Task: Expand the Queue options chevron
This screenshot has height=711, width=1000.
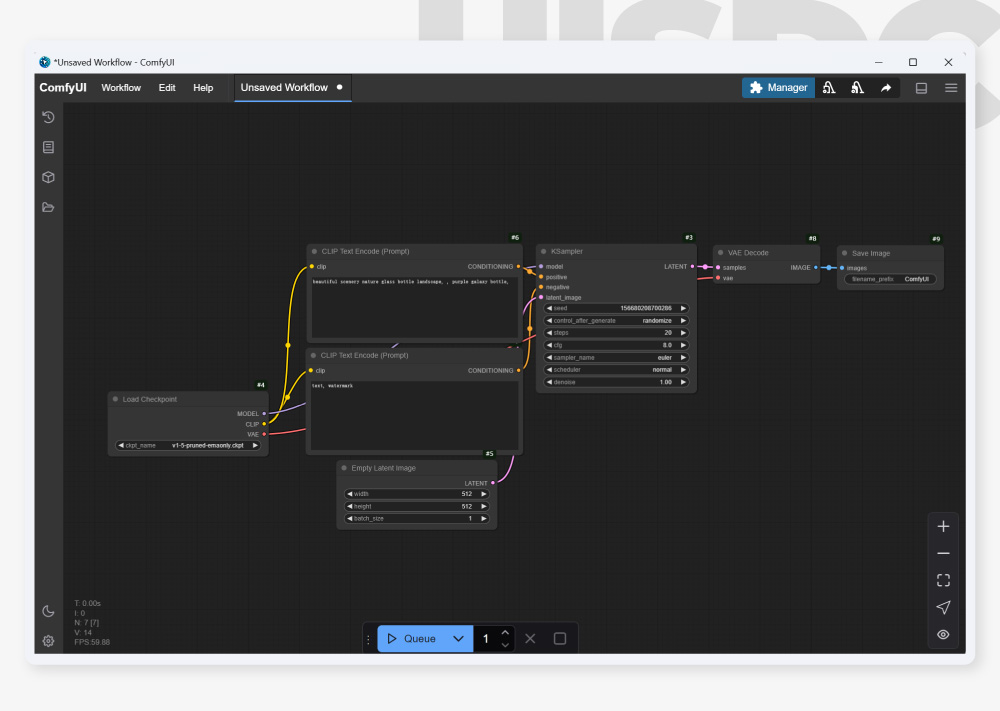Action: click(x=459, y=638)
